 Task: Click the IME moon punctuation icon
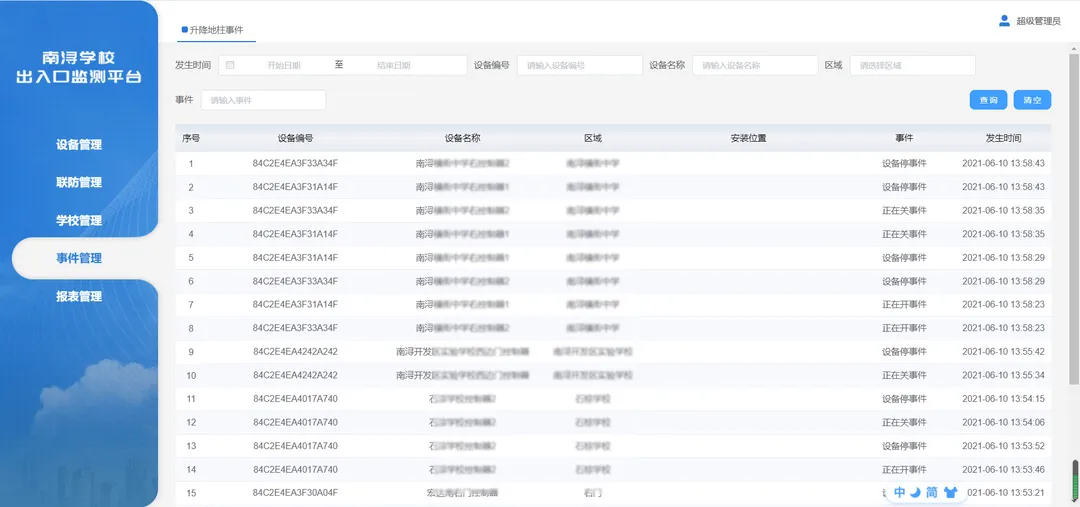coord(915,492)
